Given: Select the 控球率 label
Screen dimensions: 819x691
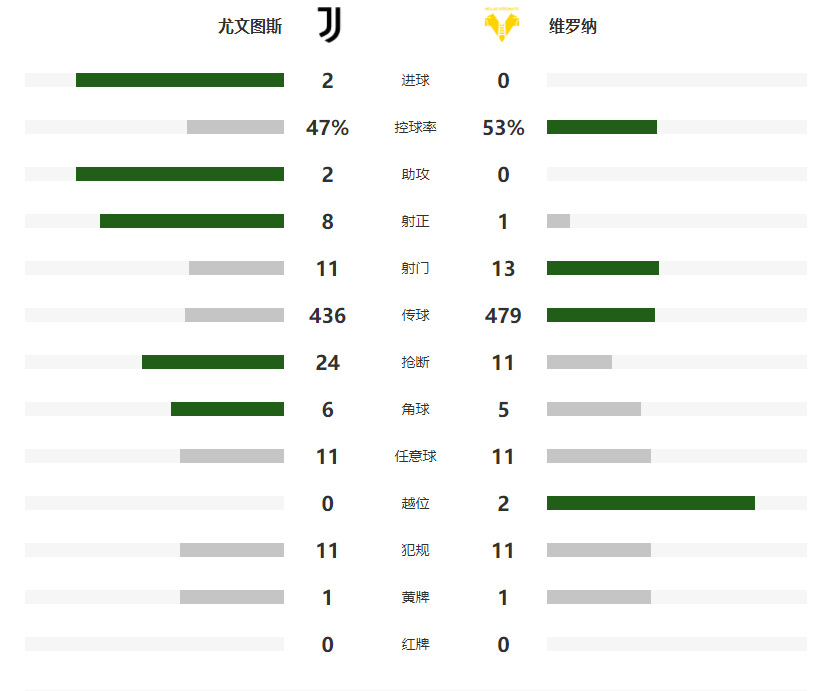Looking at the screenshot, I should click(x=415, y=127).
